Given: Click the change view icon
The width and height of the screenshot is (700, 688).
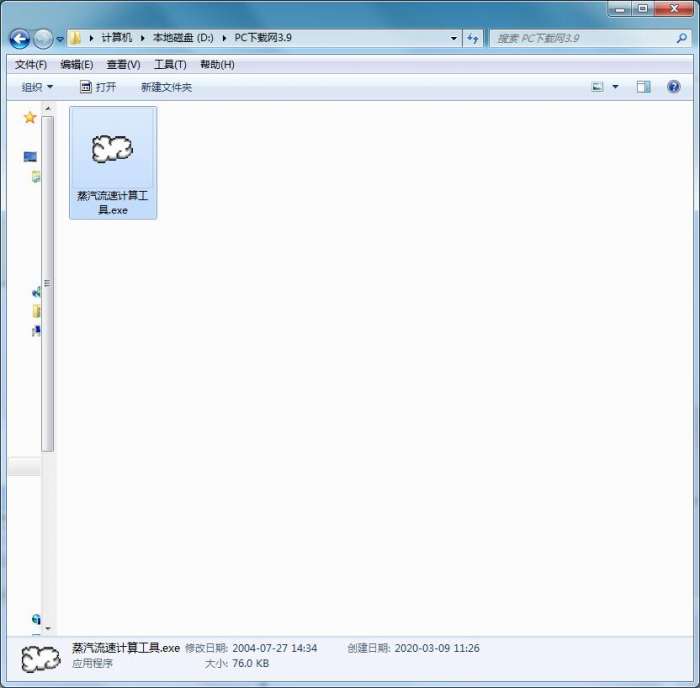Looking at the screenshot, I should [597, 87].
